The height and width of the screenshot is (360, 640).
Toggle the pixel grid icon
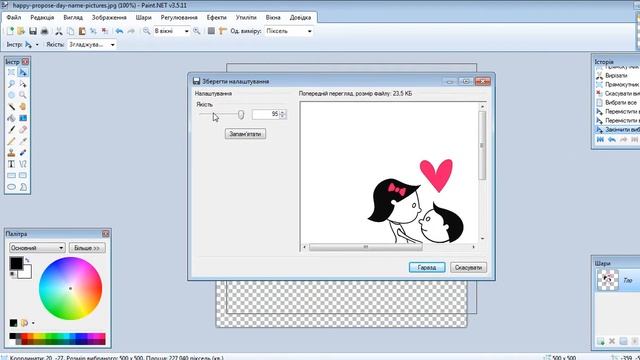211,31
